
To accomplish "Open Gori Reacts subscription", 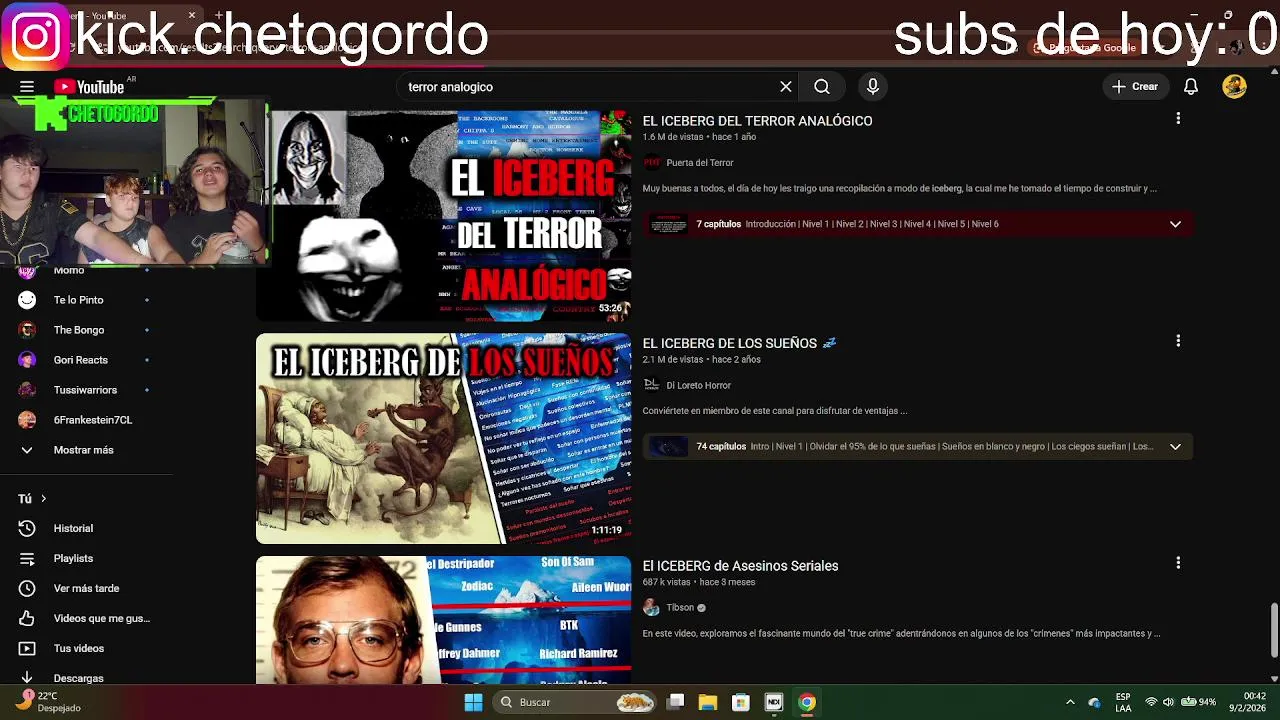I will click(x=80, y=360).
